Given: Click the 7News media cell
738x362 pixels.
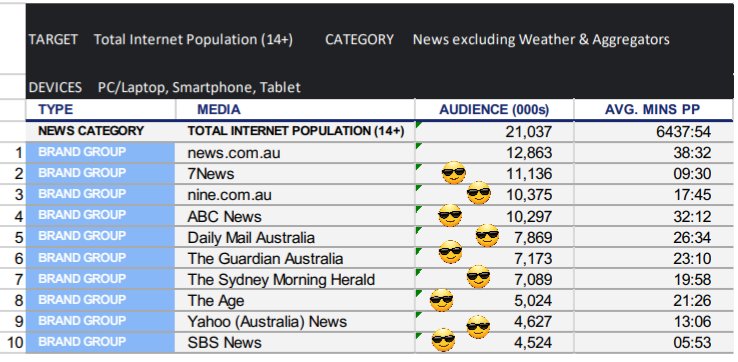Looking at the screenshot, I should (295, 174).
